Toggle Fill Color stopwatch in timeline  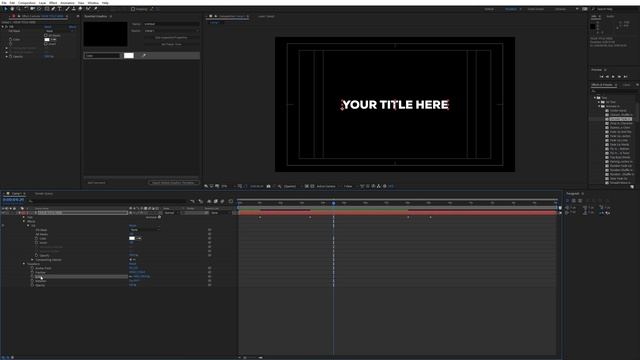(36, 238)
